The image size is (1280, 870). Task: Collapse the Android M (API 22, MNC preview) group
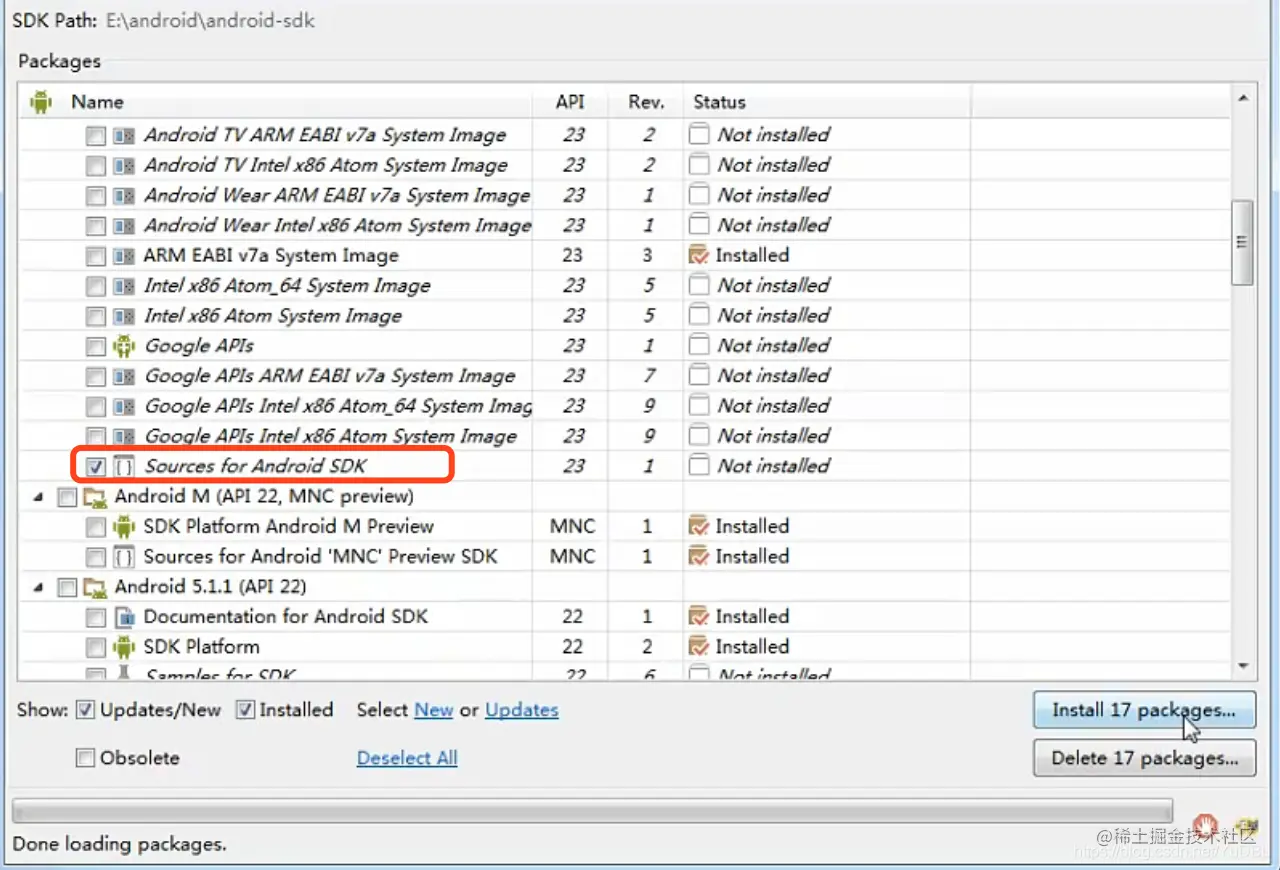pyautogui.click(x=38, y=496)
